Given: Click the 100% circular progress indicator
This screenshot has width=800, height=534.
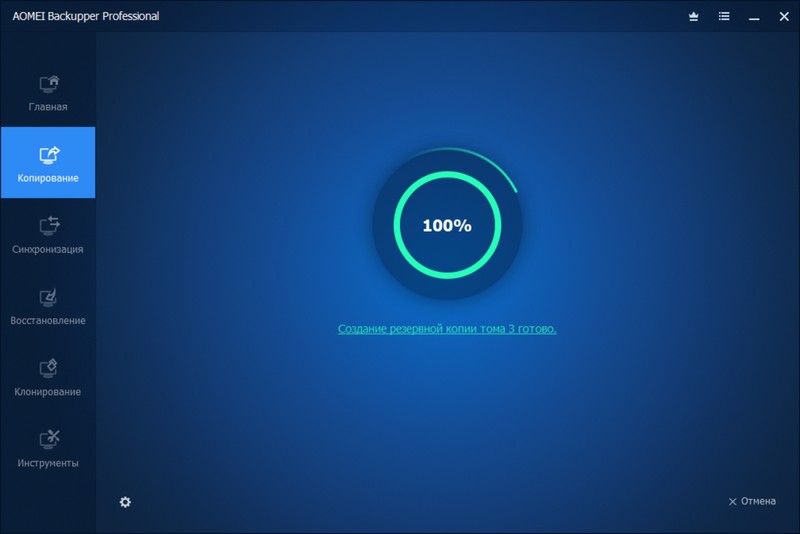Looking at the screenshot, I should coord(446,226).
